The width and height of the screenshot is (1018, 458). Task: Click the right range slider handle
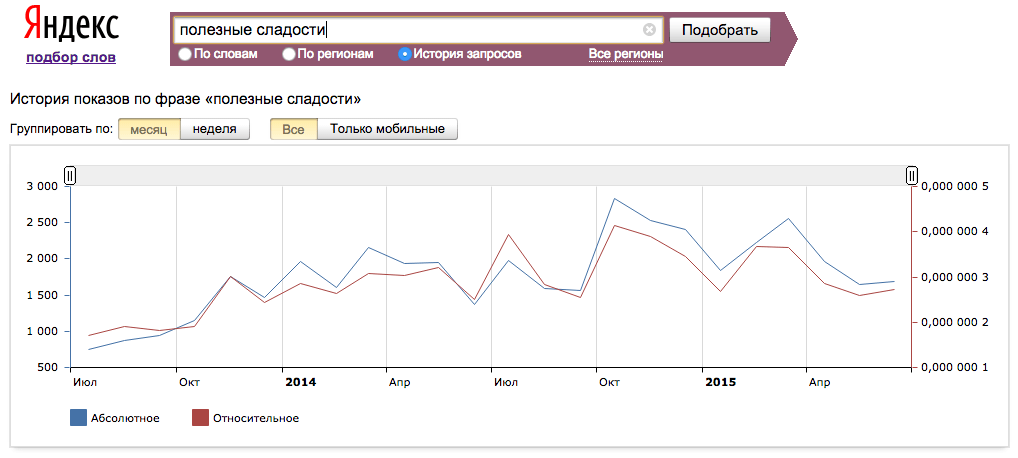(911, 176)
